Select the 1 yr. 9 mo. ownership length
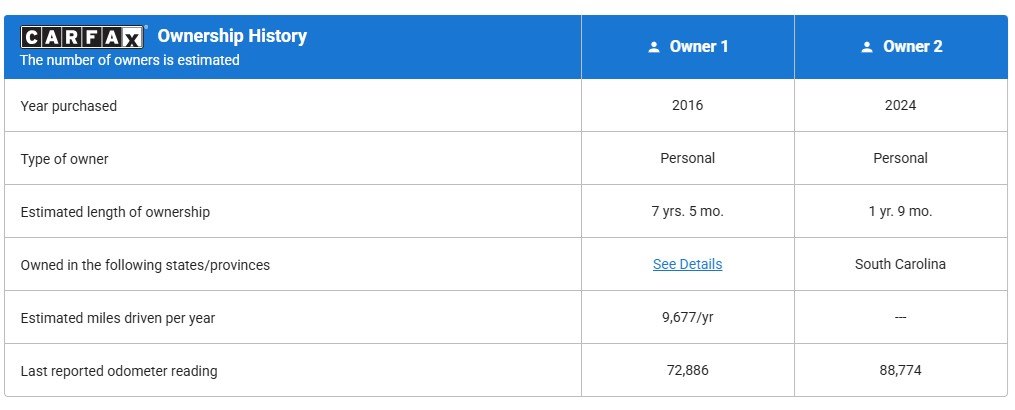Viewport: 1015px width, 410px height. pos(900,212)
